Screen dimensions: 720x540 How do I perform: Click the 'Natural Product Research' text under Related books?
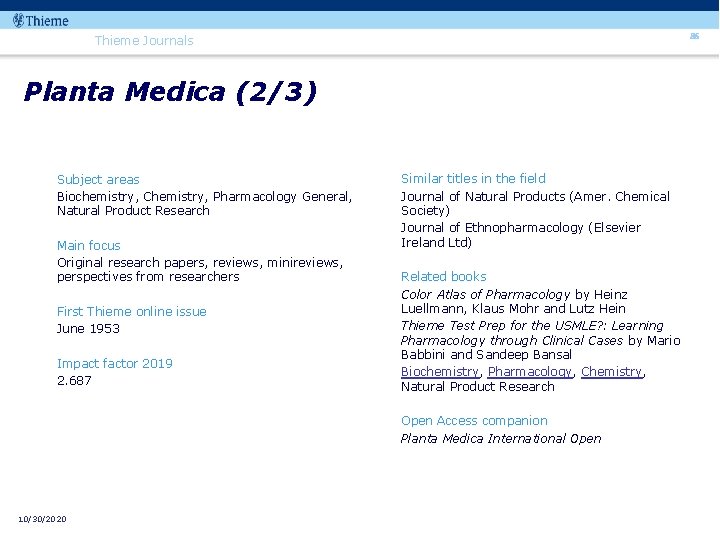coord(478,387)
